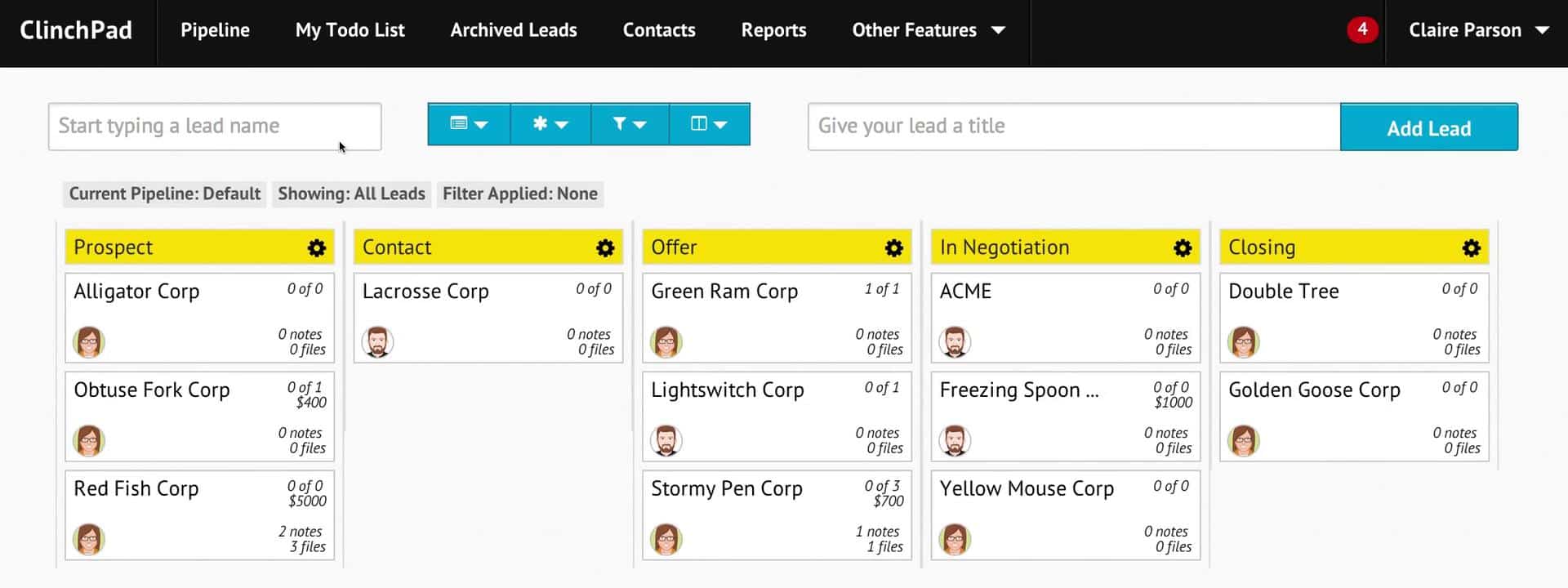Screen dimensions: 1568x588
Task: Click the new lead title field
Action: [x=1074, y=127]
